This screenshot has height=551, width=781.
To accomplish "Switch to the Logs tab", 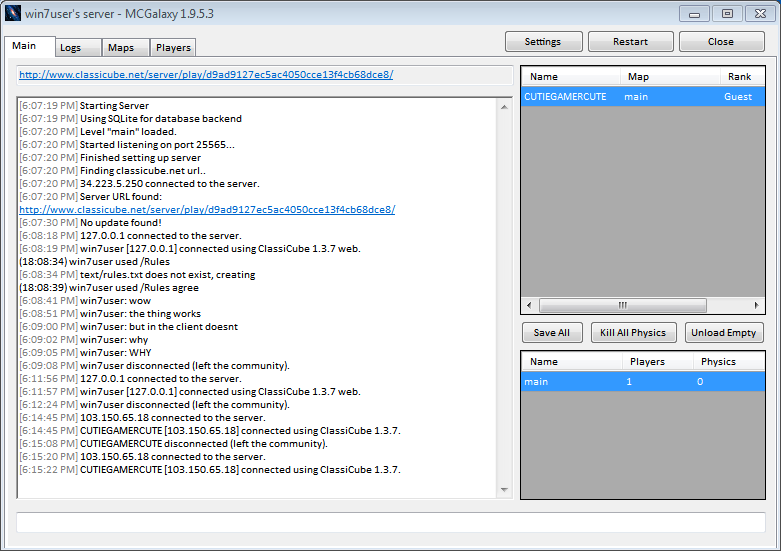I will point(71,47).
